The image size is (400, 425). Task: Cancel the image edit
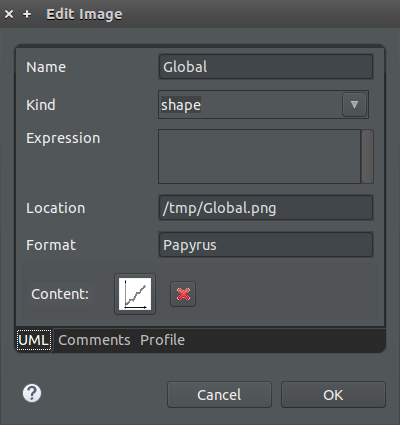(219, 395)
